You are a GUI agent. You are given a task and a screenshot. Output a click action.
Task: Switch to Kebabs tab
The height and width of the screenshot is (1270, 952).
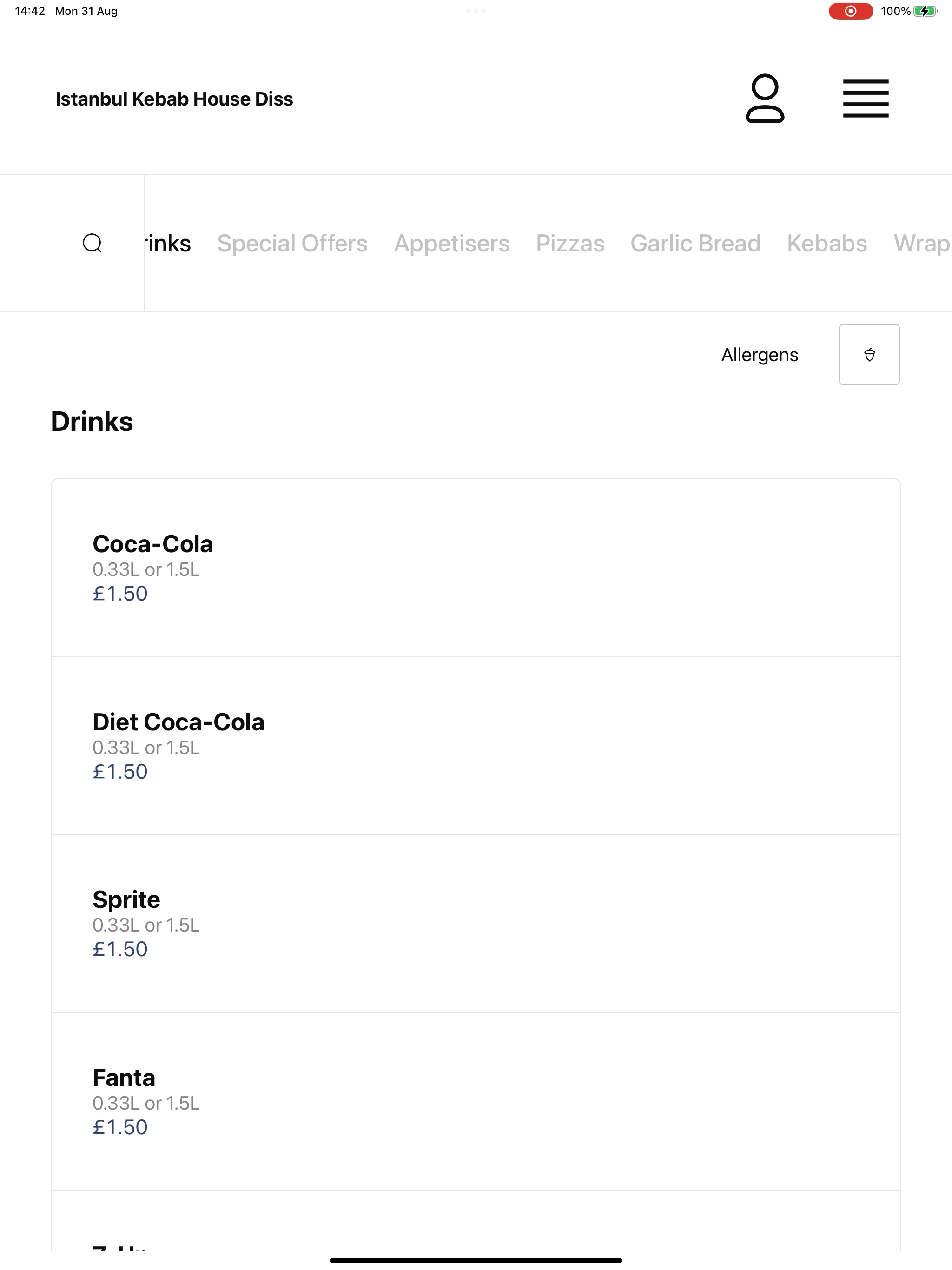(827, 244)
